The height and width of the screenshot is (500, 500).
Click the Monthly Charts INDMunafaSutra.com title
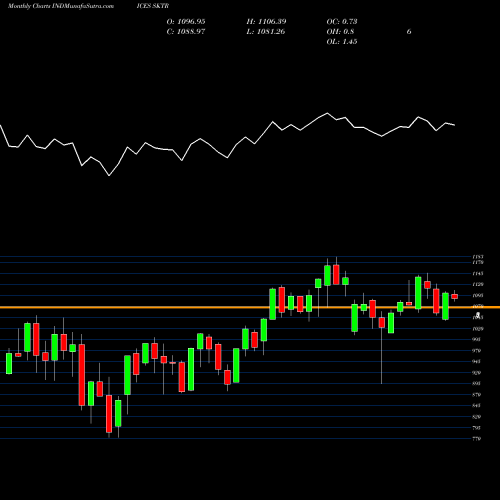[x=61, y=6]
